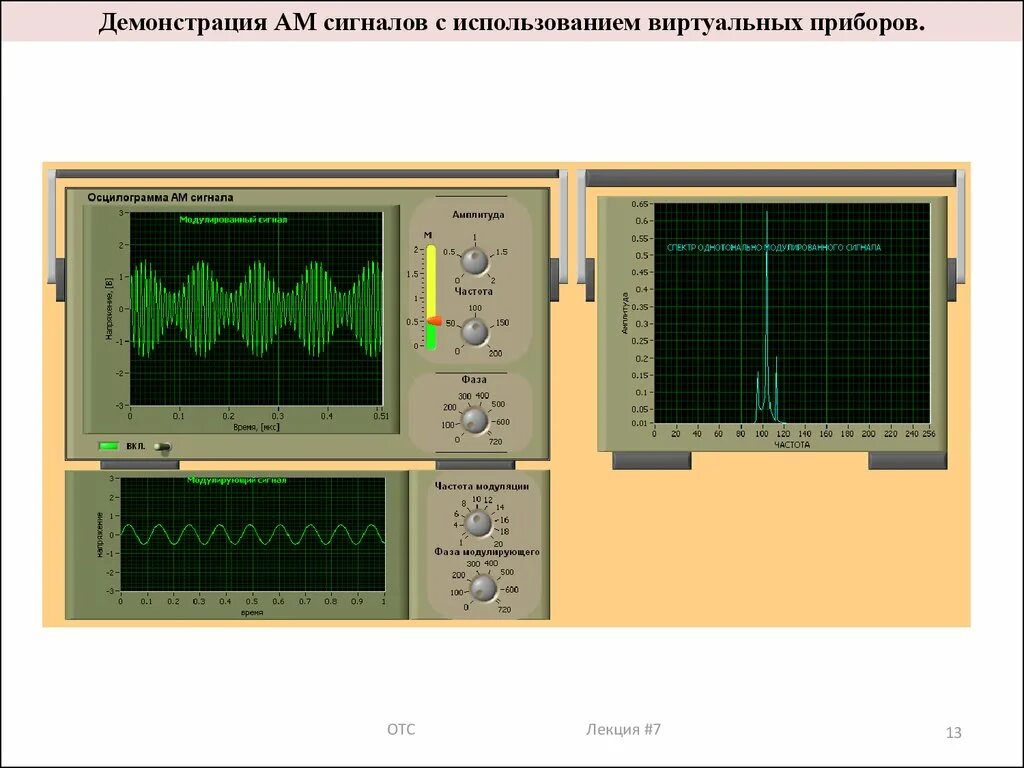
Task: Click the 200 mark on Частота dial
Action: point(496,353)
